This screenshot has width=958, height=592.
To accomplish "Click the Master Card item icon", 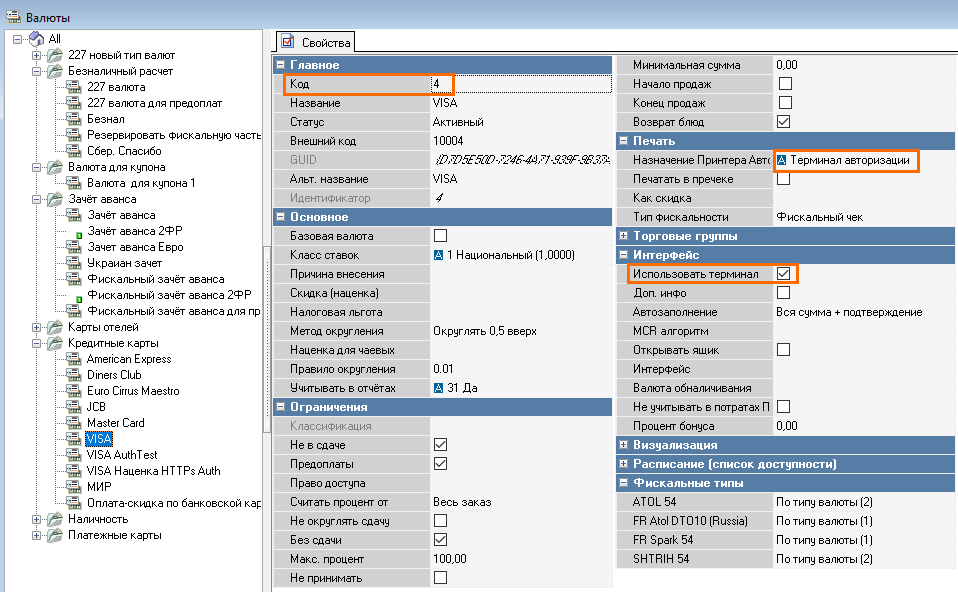I will click(x=74, y=423).
